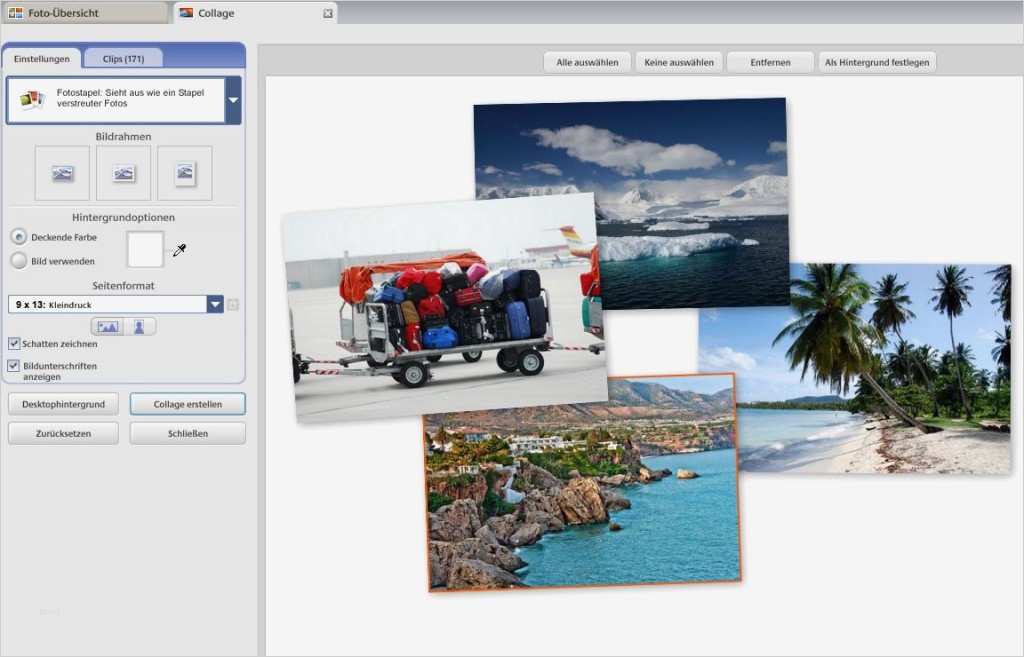Open the Foto-Übersicht tab
1024x657 pixels.
tap(84, 13)
